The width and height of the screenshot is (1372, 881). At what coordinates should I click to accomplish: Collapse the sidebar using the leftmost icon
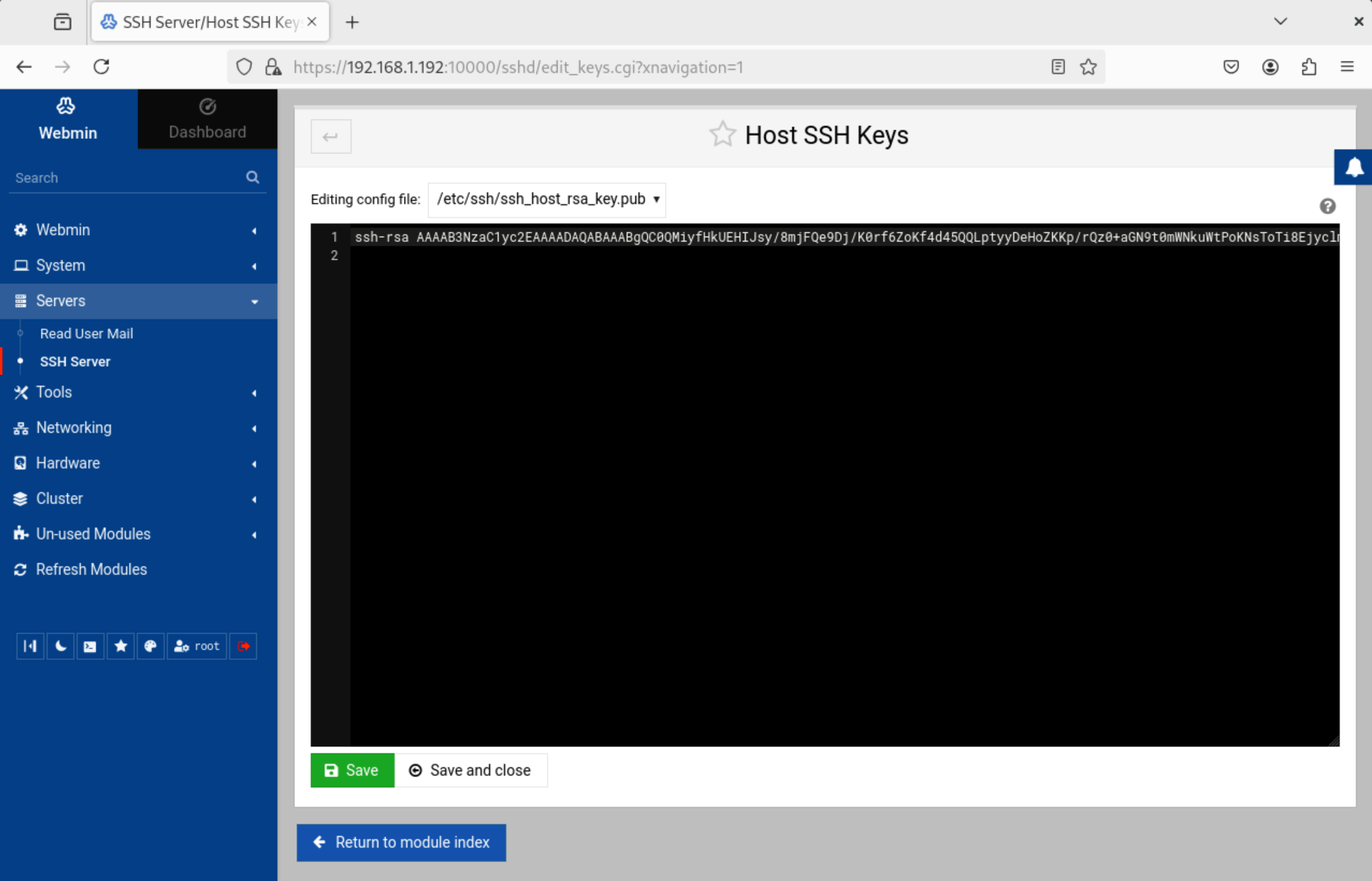point(29,645)
